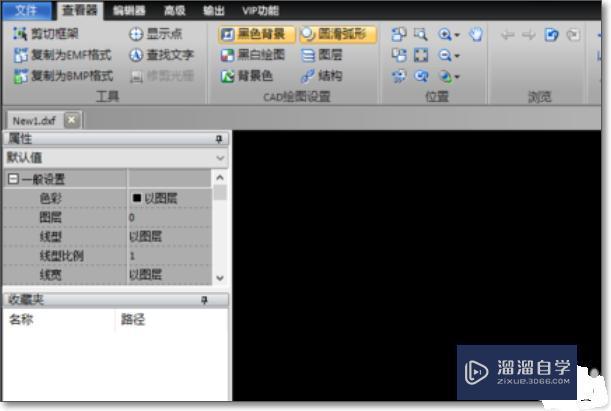The width and height of the screenshot is (611, 411).
Task: Pin the 属性 properties panel
Action: pyautogui.click(x=219, y=139)
